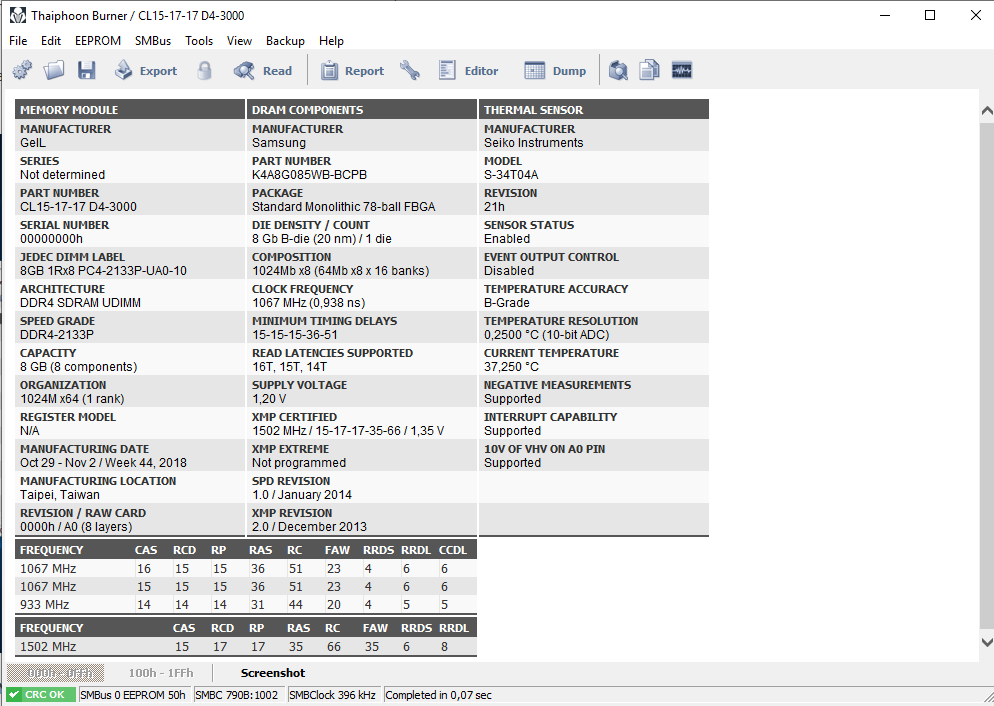Click the Samsung manufacturer value
This screenshot has width=994, height=706.
[x=279, y=143]
